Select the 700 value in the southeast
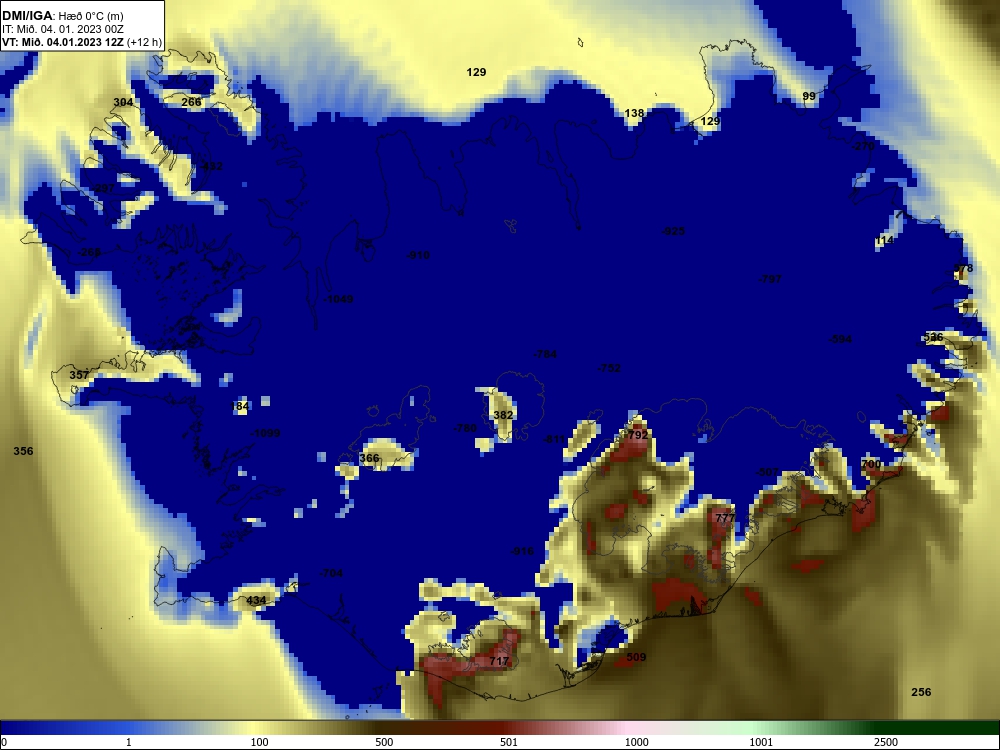Screen dimensions: 1000x750 (871, 464)
